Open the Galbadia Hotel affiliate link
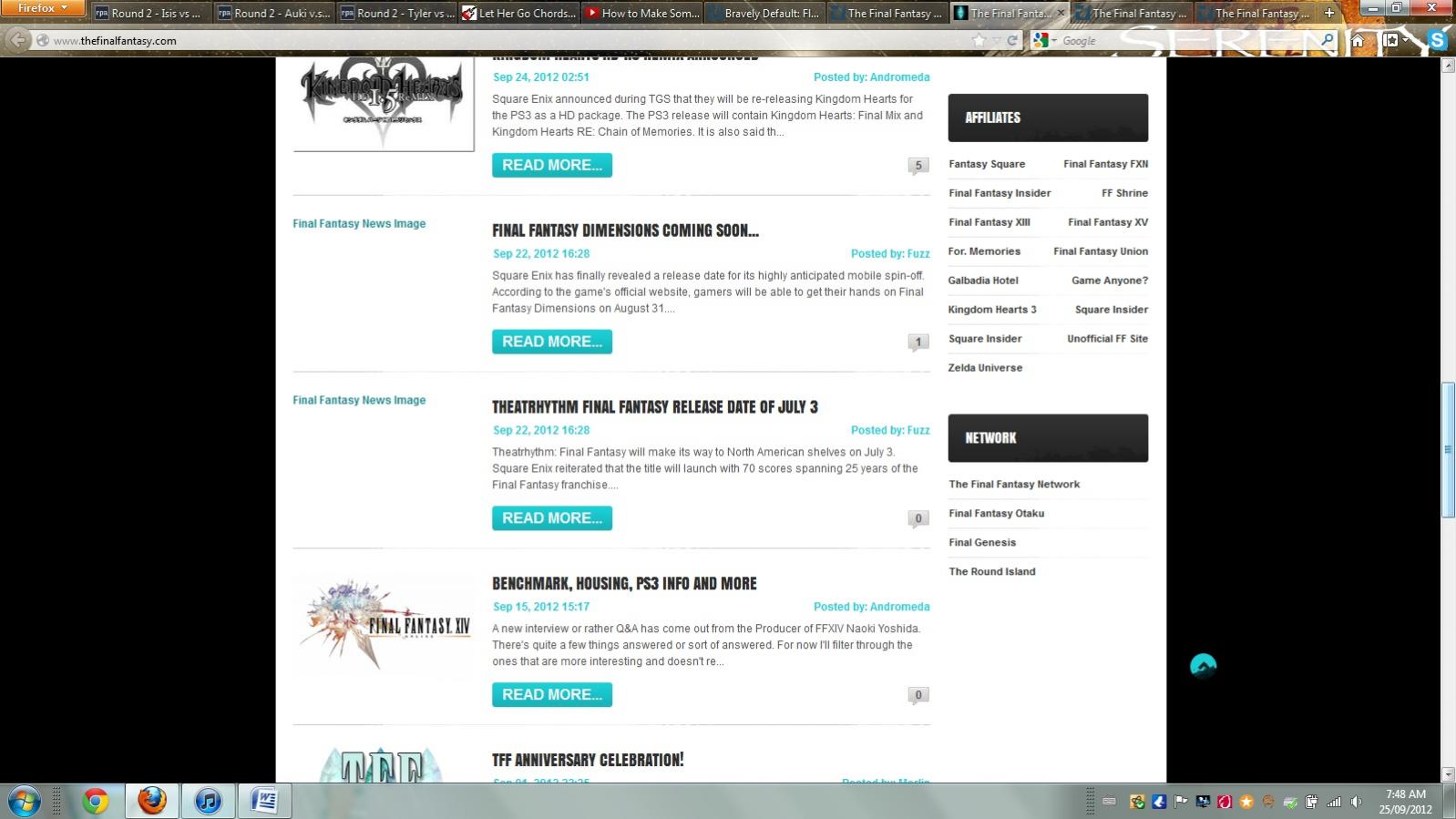The width and height of the screenshot is (1456, 819). point(983,281)
